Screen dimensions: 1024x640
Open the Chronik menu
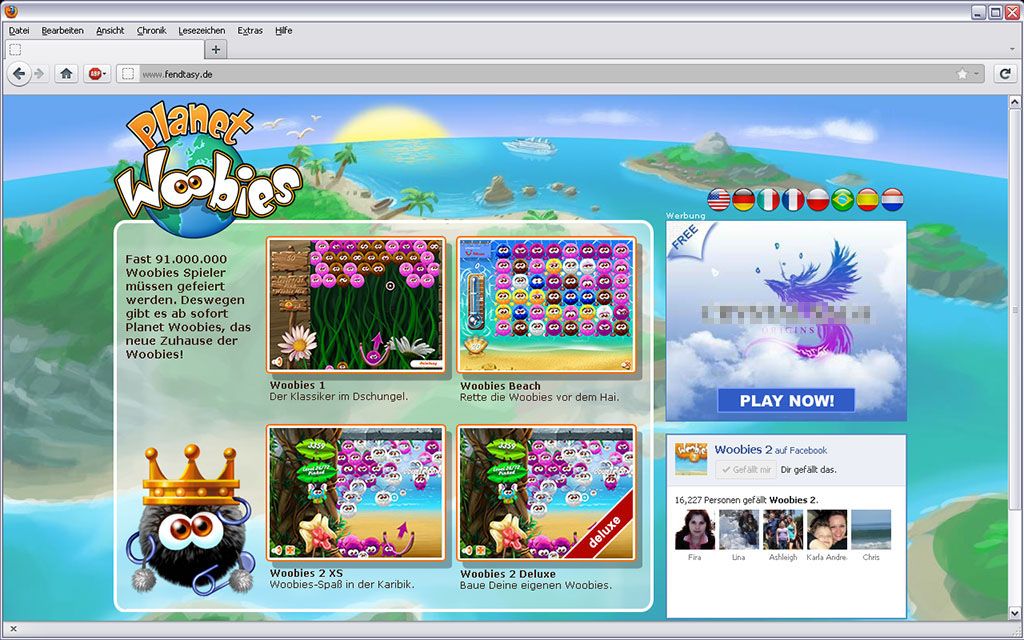(152, 31)
